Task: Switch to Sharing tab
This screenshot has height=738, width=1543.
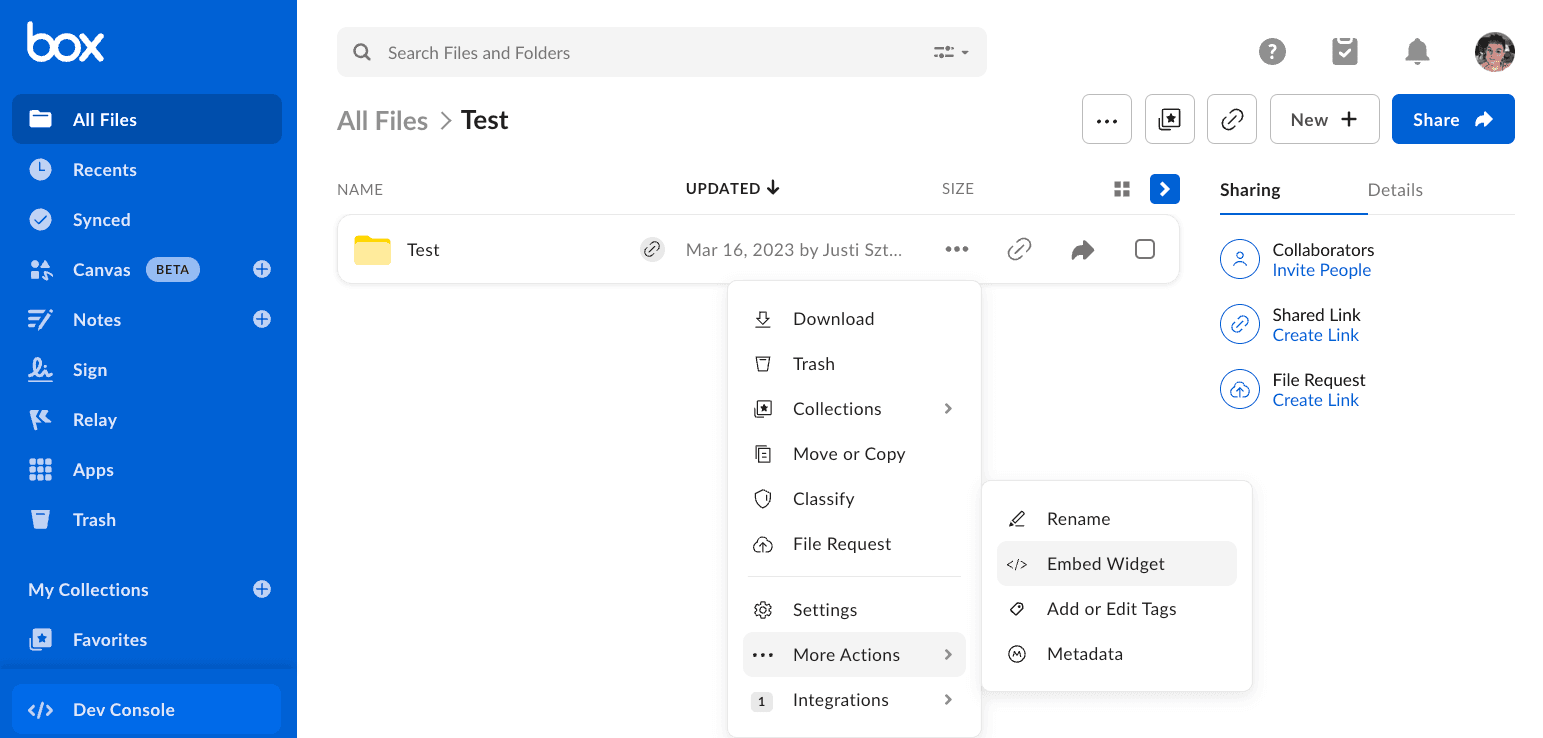Action: coord(1250,190)
